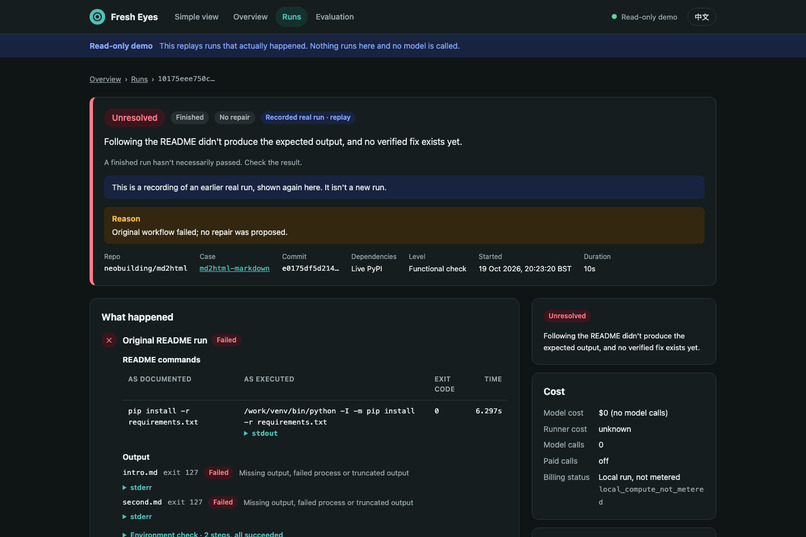Click the What happened section heading
Screen dimensions: 806x537
pos(137,317)
